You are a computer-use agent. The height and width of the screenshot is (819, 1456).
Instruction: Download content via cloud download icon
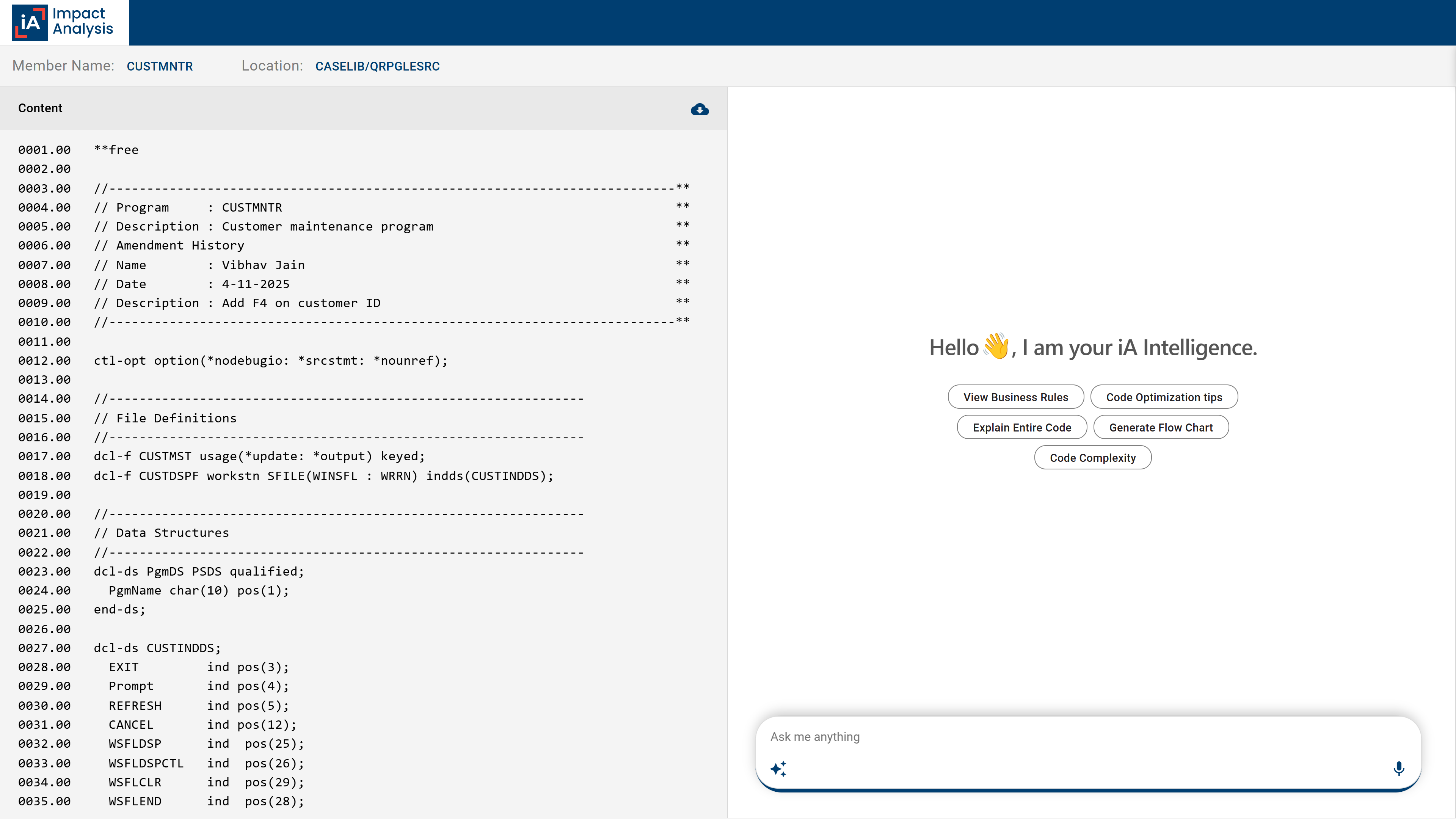pyautogui.click(x=700, y=109)
